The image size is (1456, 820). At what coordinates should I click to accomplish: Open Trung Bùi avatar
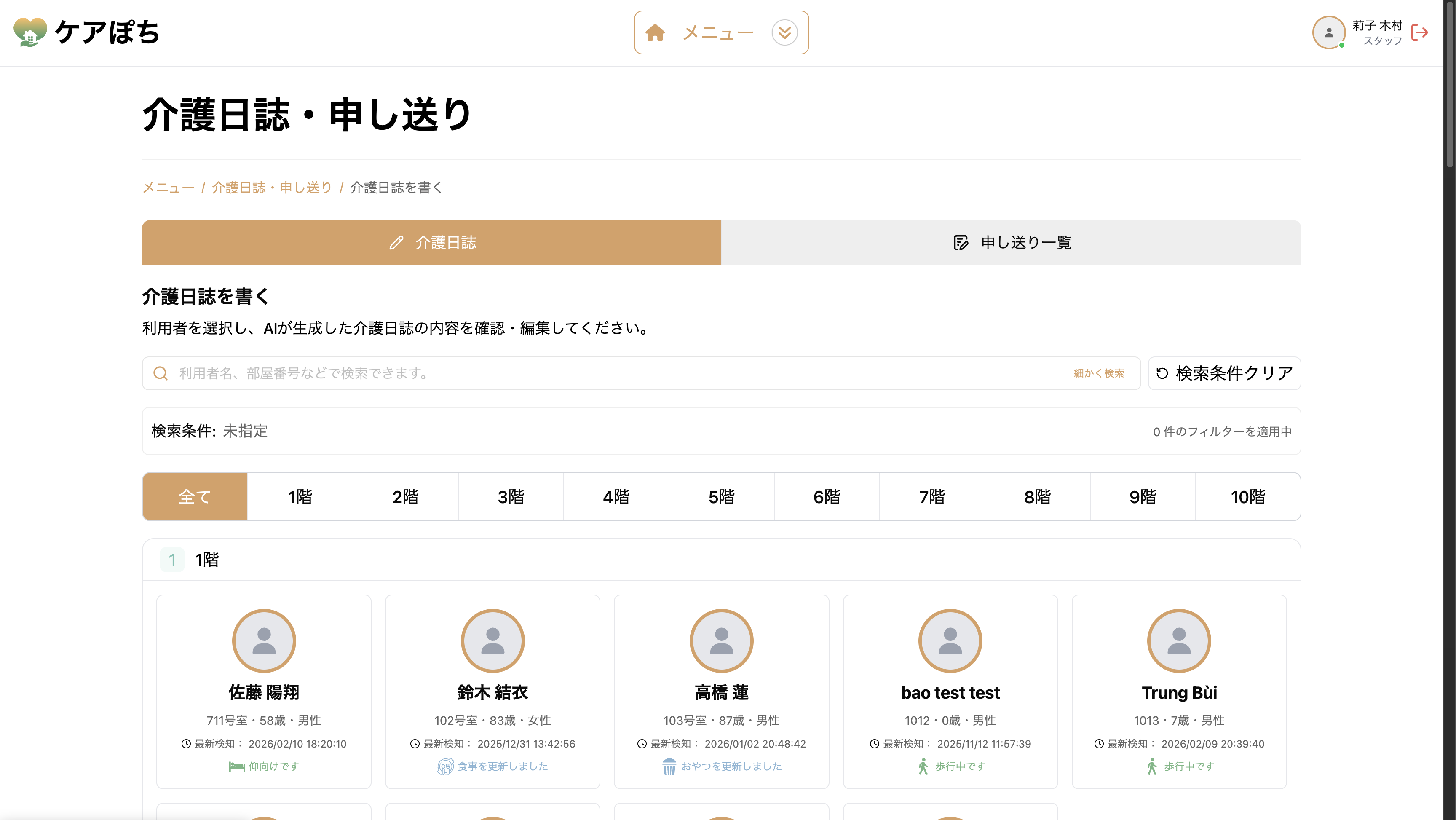tap(1179, 641)
